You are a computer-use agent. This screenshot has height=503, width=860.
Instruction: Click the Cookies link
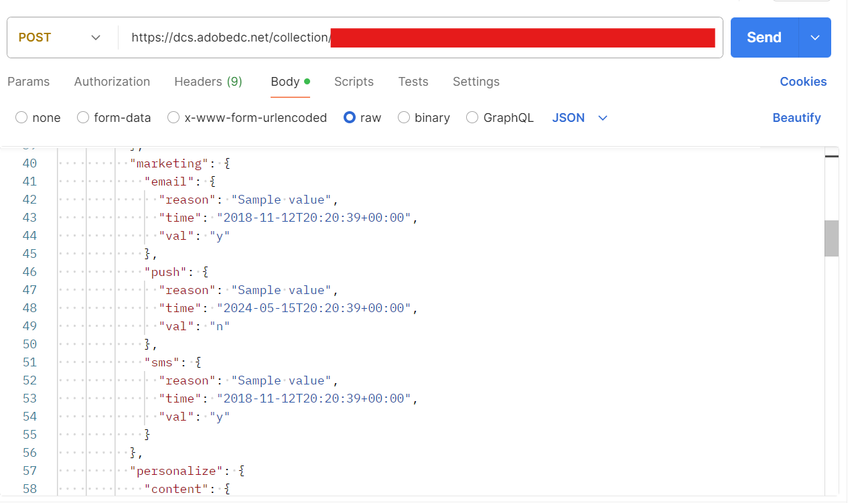[803, 82]
